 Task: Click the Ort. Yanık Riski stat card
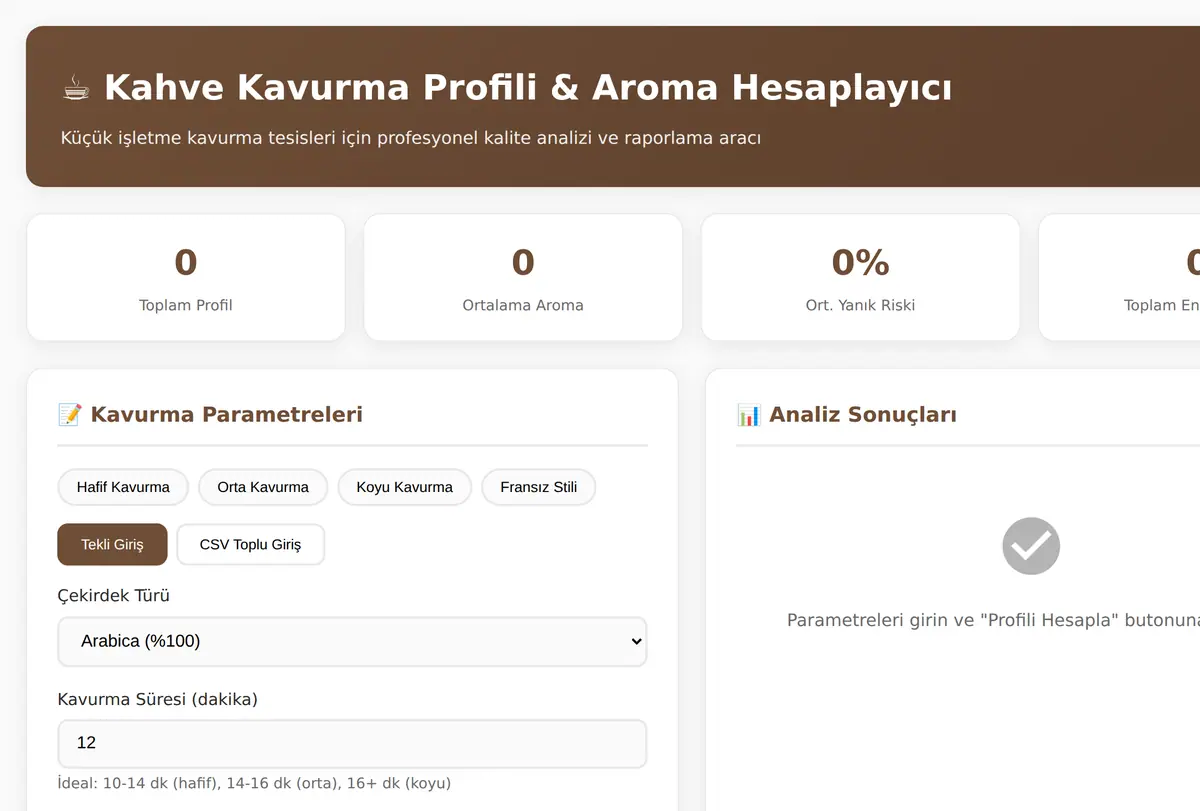click(861, 277)
